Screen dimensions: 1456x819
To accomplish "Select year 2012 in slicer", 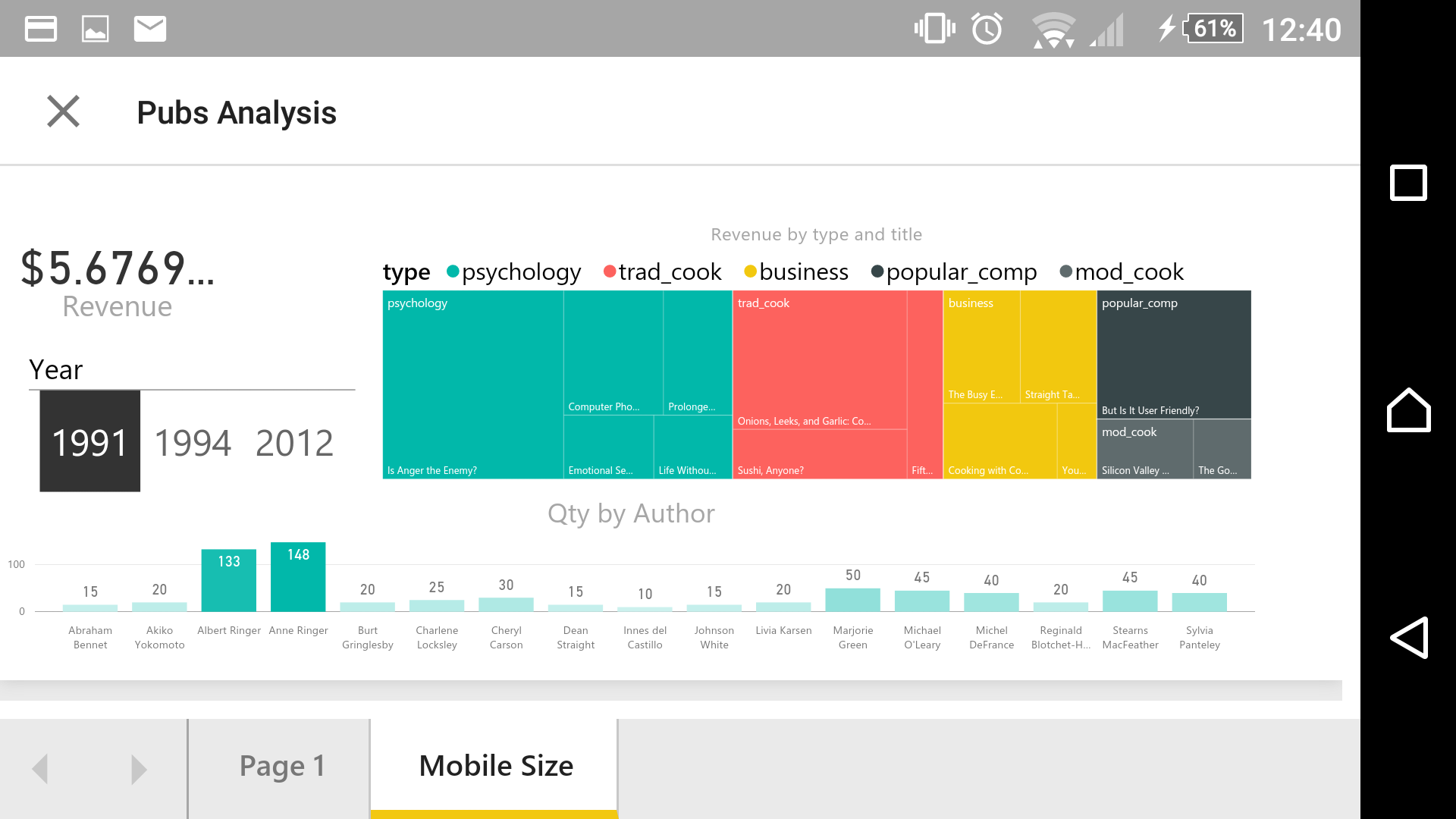I will (x=294, y=443).
